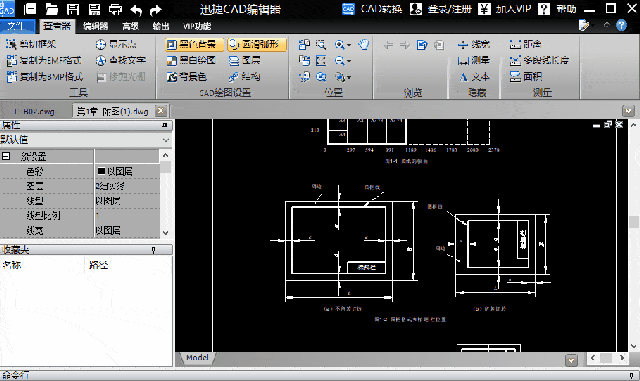The image size is (640, 381).
Task: Select the 面积 area measure tool
Action: 526,77
